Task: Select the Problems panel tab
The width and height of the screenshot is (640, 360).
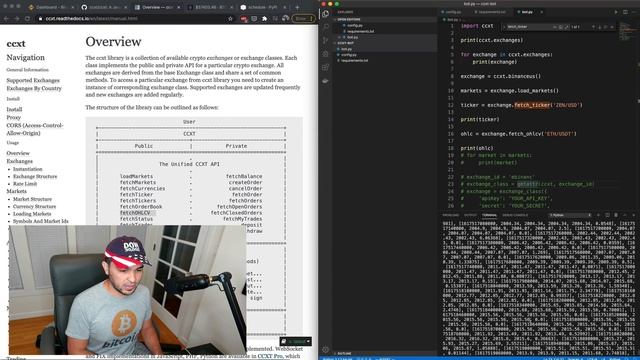Action: pos(451,215)
